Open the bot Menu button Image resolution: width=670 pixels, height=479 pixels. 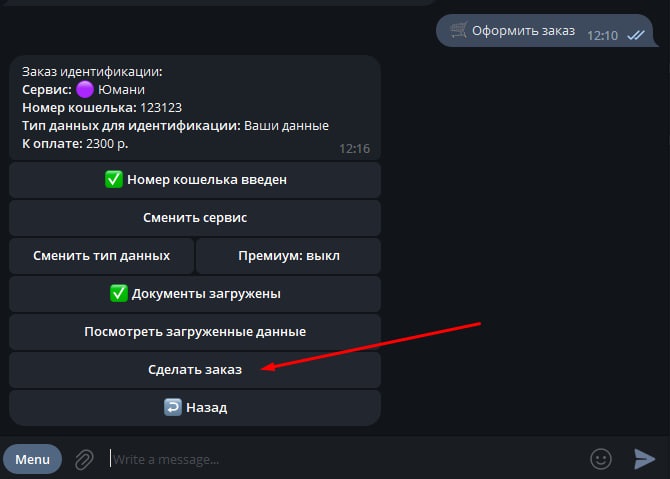pos(32,459)
